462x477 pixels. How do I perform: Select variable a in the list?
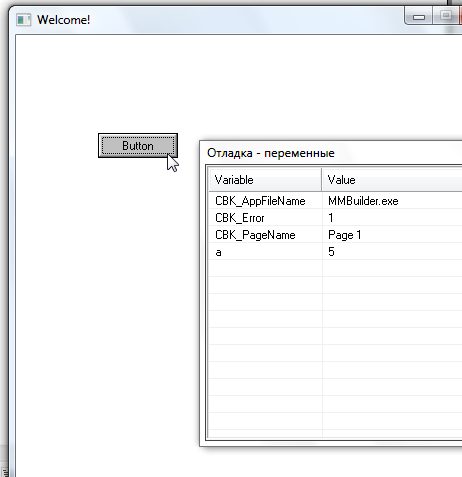335,252
